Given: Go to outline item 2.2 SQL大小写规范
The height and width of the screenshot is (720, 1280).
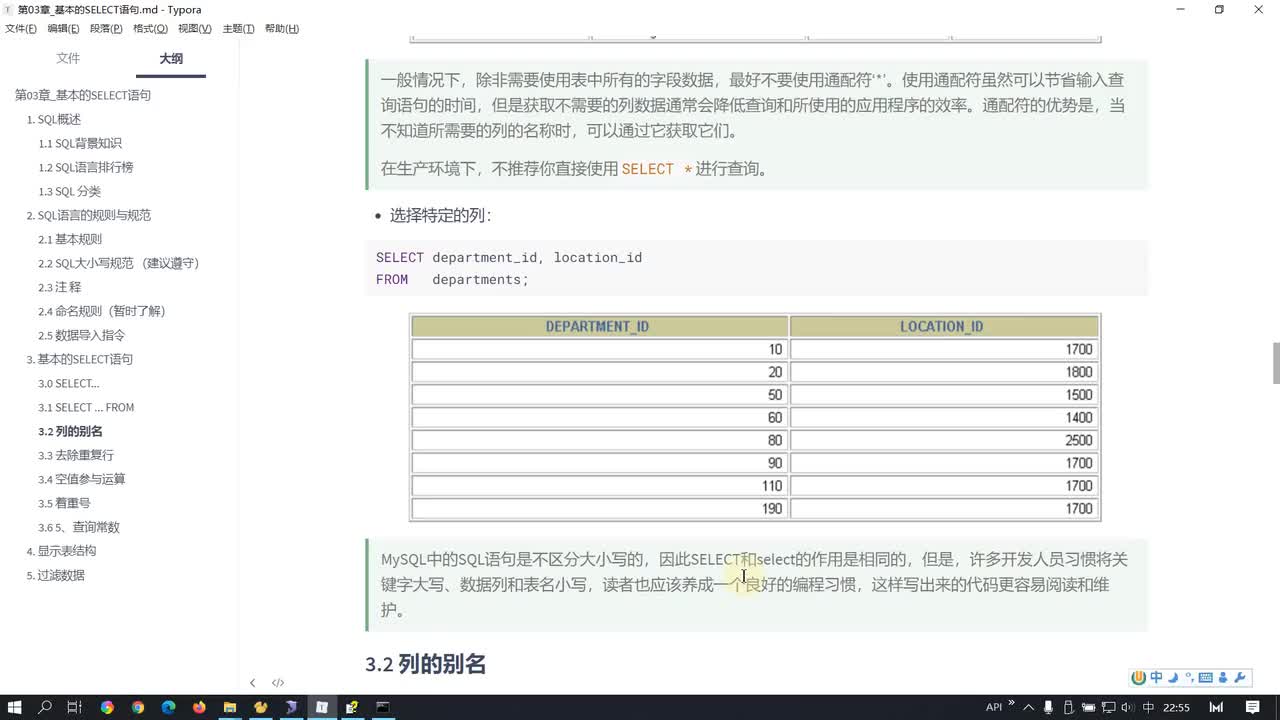Looking at the screenshot, I should pos(119,263).
